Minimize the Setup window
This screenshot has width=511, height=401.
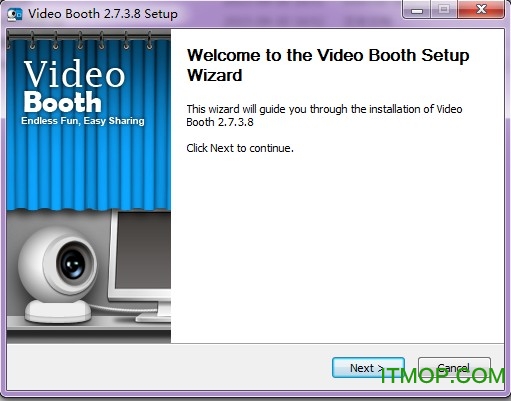[x=417, y=10]
